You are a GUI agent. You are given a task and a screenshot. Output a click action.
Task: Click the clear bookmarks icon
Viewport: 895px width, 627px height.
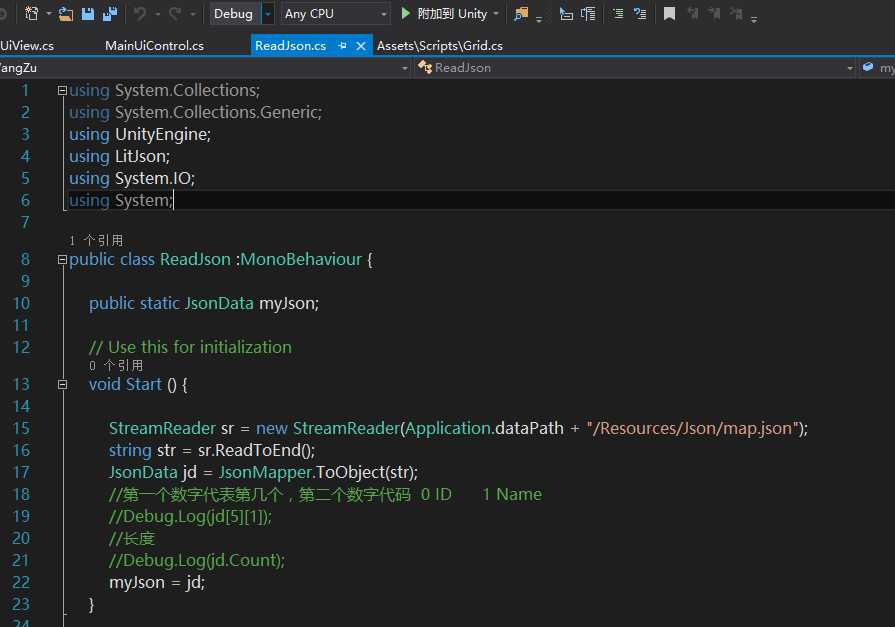coord(736,13)
